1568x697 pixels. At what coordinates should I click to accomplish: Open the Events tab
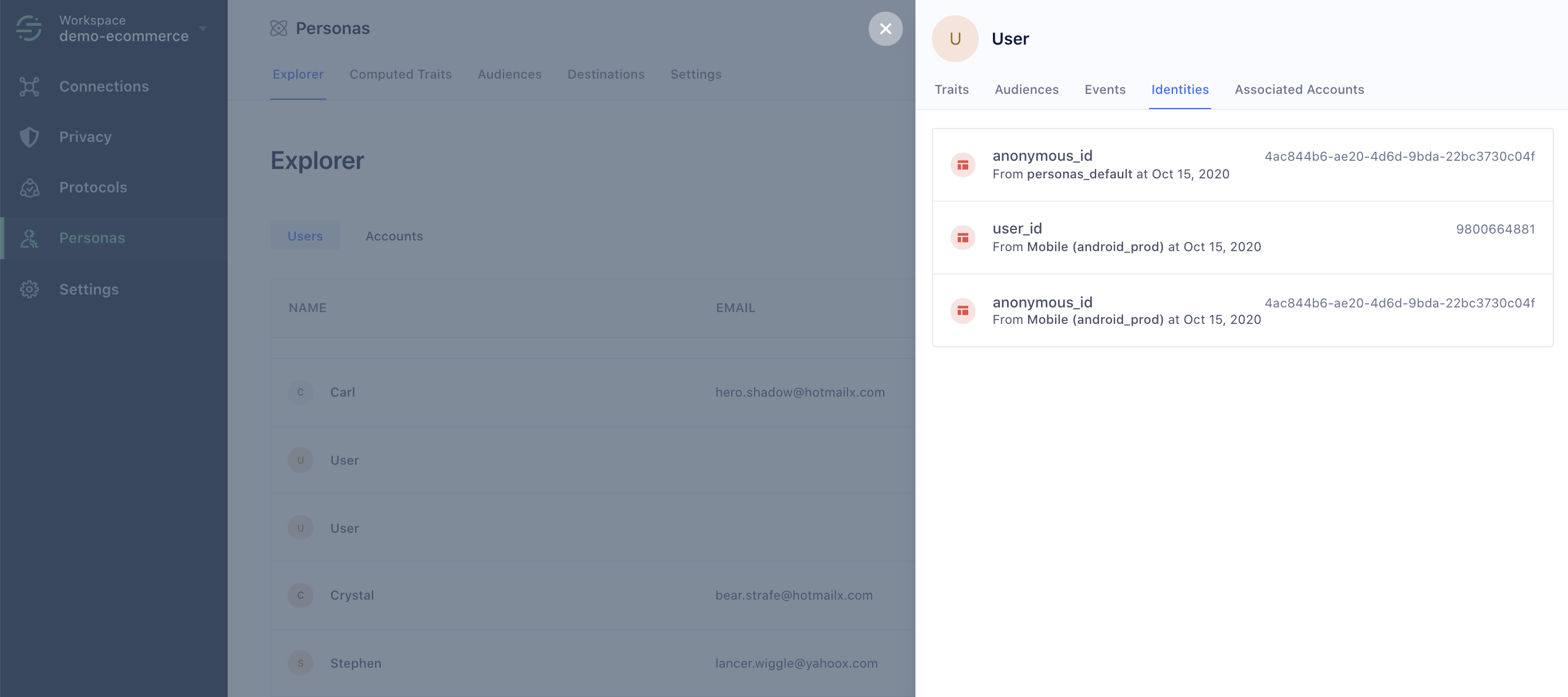[1105, 90]
